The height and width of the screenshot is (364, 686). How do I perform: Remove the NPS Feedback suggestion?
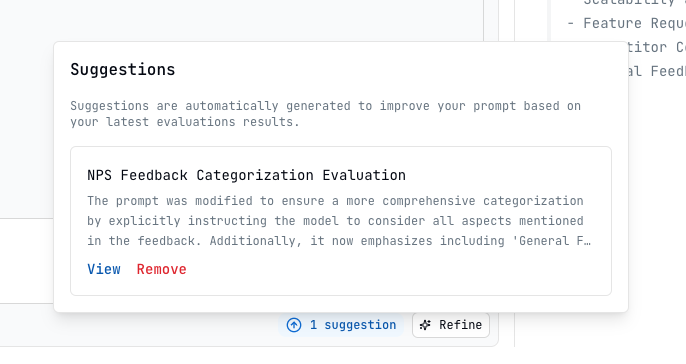point(161,269)
